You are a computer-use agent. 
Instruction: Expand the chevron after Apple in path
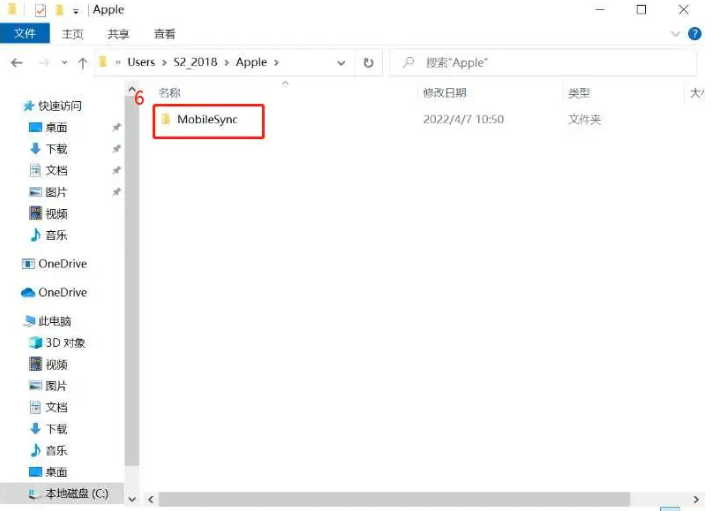tap(276, 63)
